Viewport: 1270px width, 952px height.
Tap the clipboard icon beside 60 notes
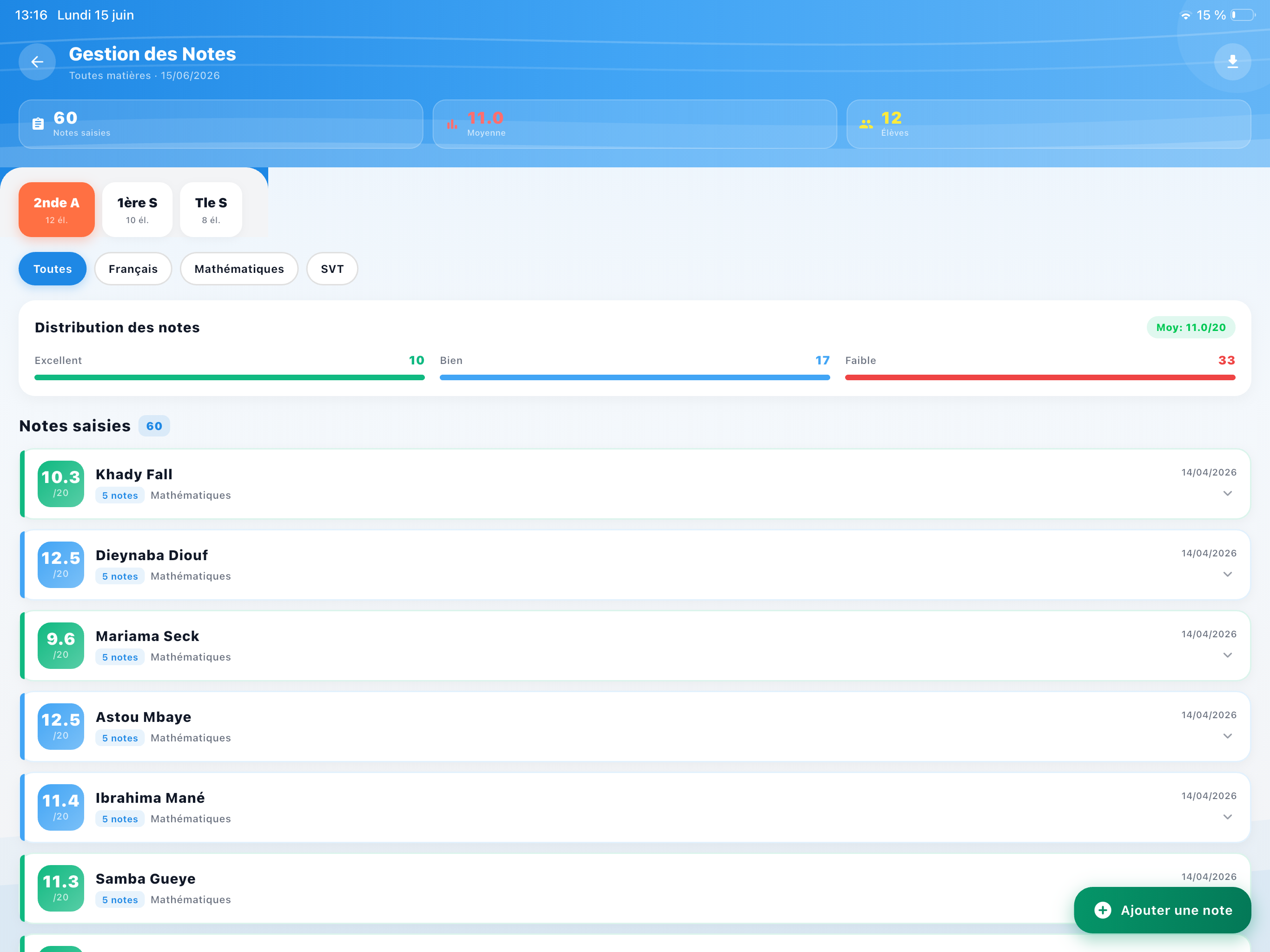coord(38,124)
